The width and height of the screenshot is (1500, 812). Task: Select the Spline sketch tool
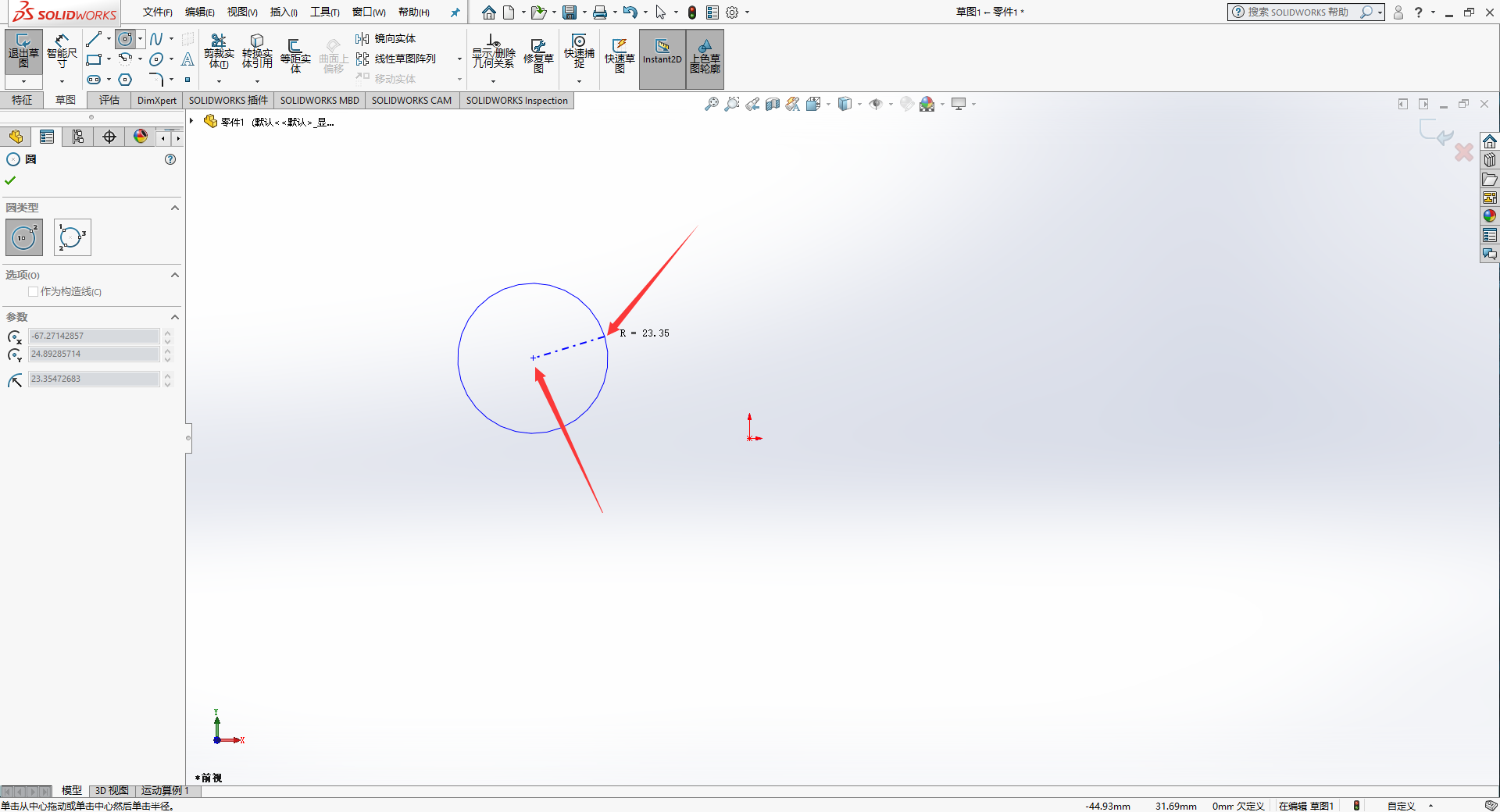156,39
